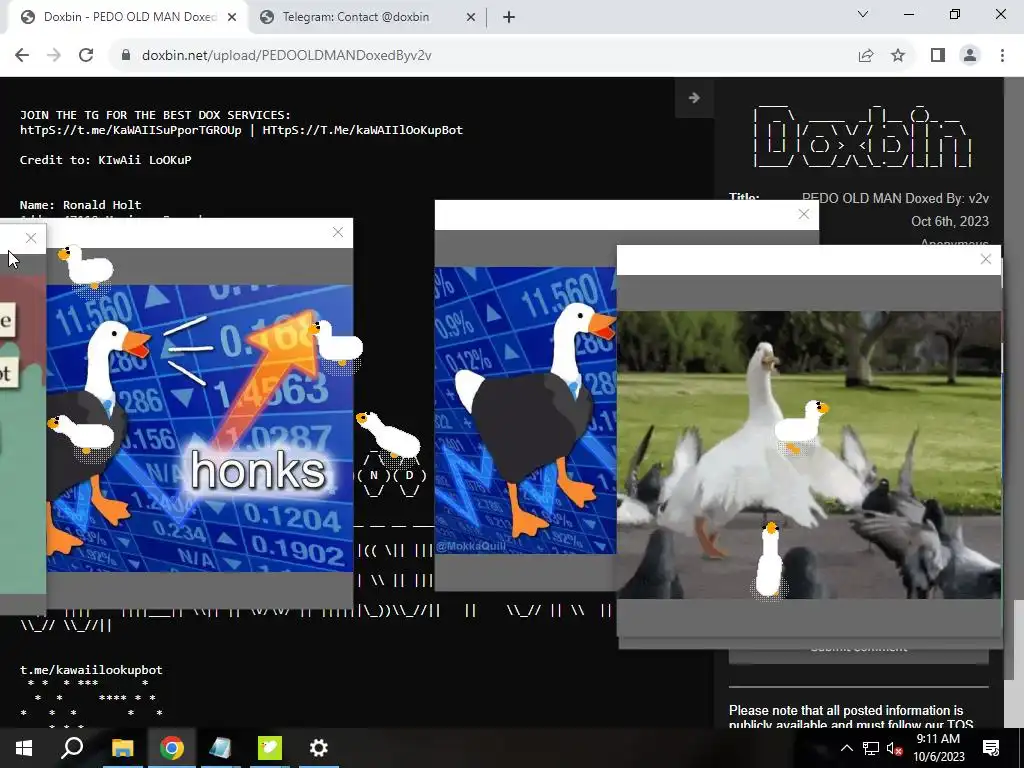Open the Chrome profile menu
This screenshot has width=1024, height=768.
click(x=970, y=56)
